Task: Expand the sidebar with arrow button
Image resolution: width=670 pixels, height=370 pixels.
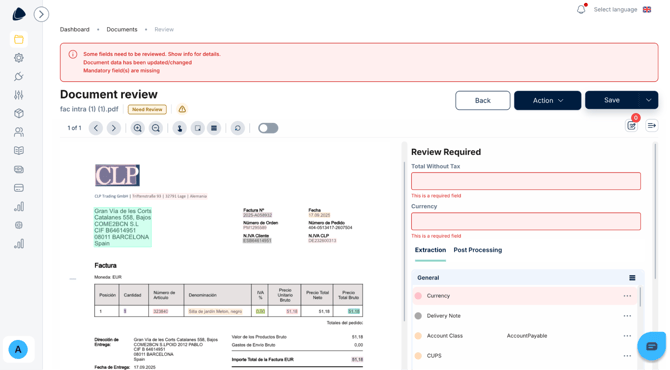Action: coord(41,15)
